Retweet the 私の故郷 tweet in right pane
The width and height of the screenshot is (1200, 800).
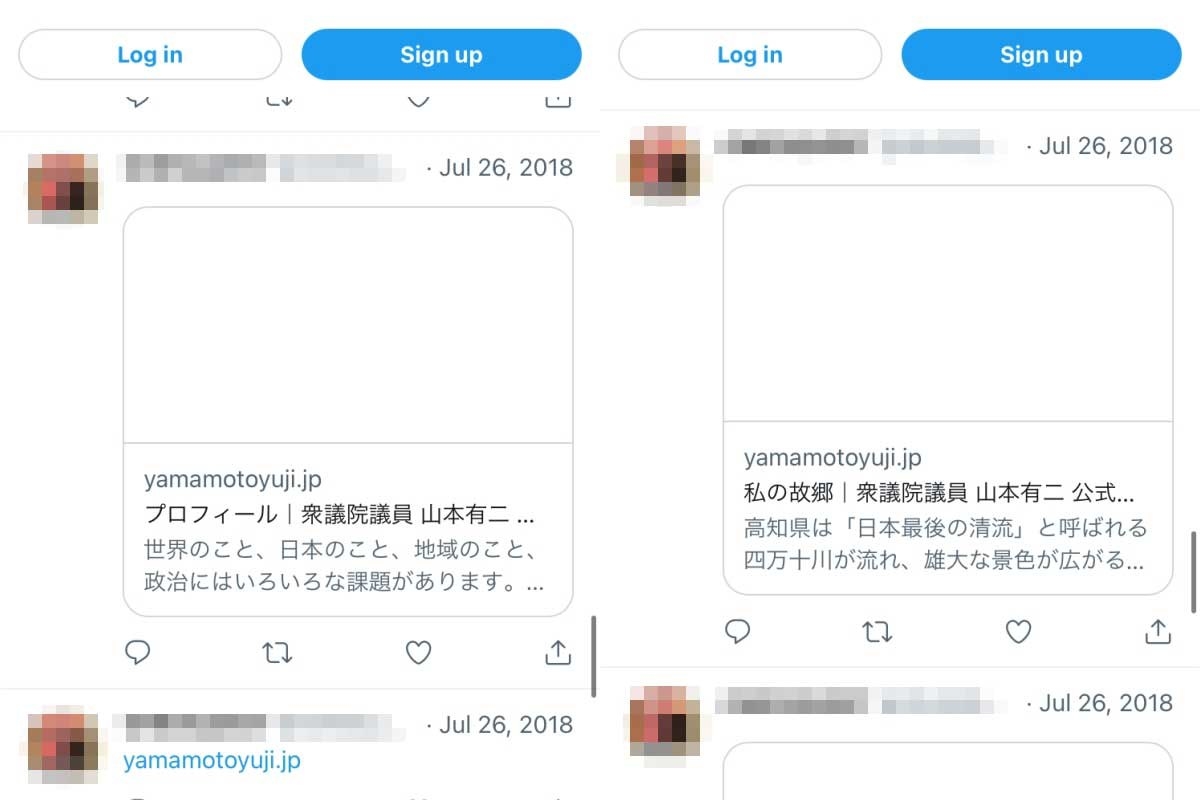[877, 631]
